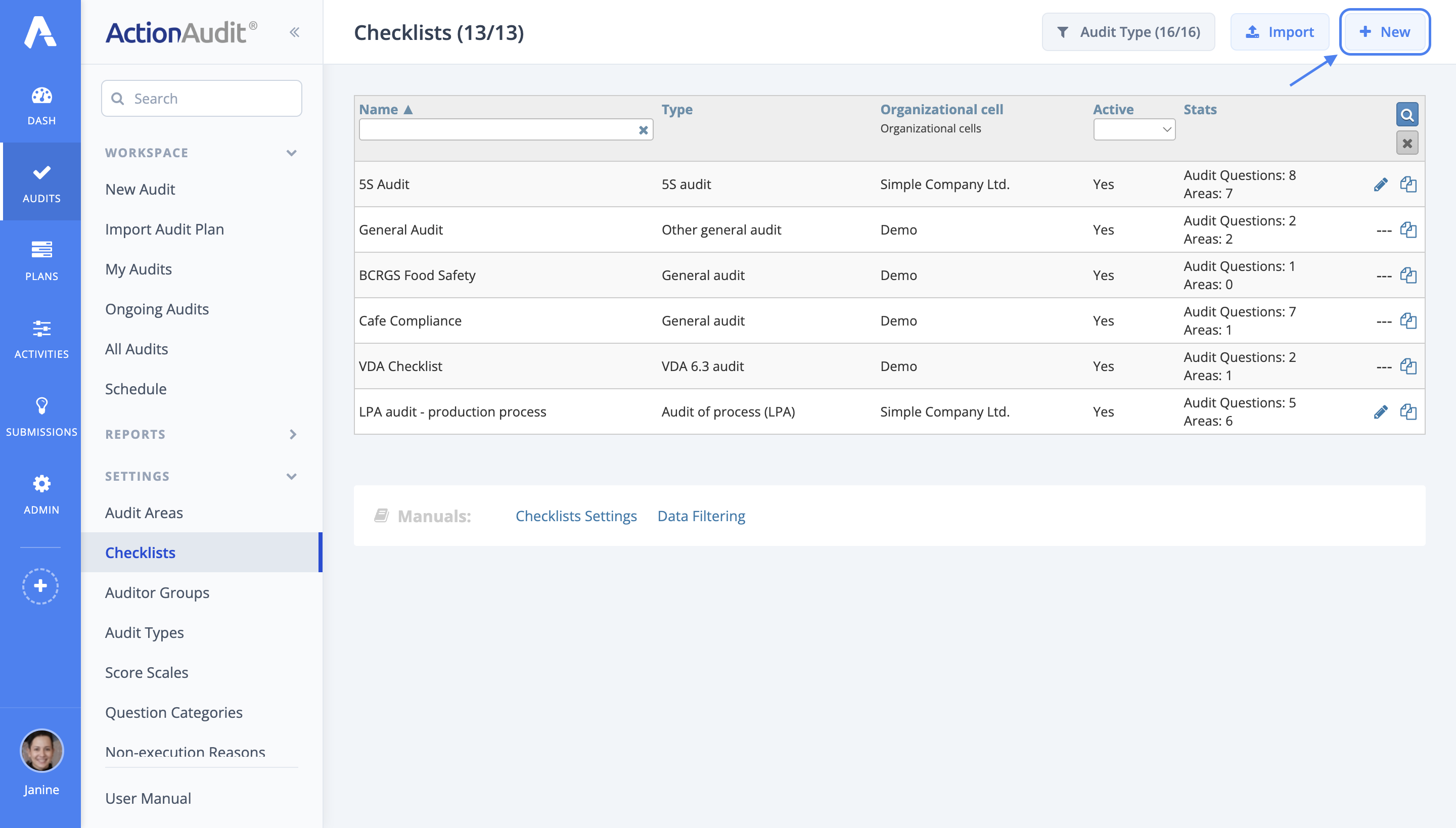Open the Active column filter dropdown
1456x828 pixels.
point(1134,129)
